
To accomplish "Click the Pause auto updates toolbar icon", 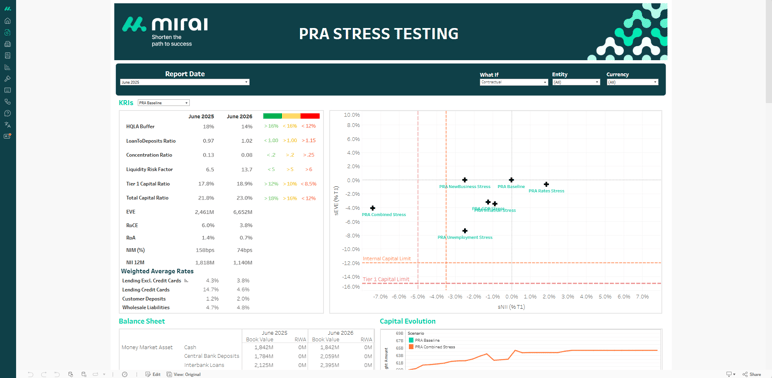I will click(84, 374).
